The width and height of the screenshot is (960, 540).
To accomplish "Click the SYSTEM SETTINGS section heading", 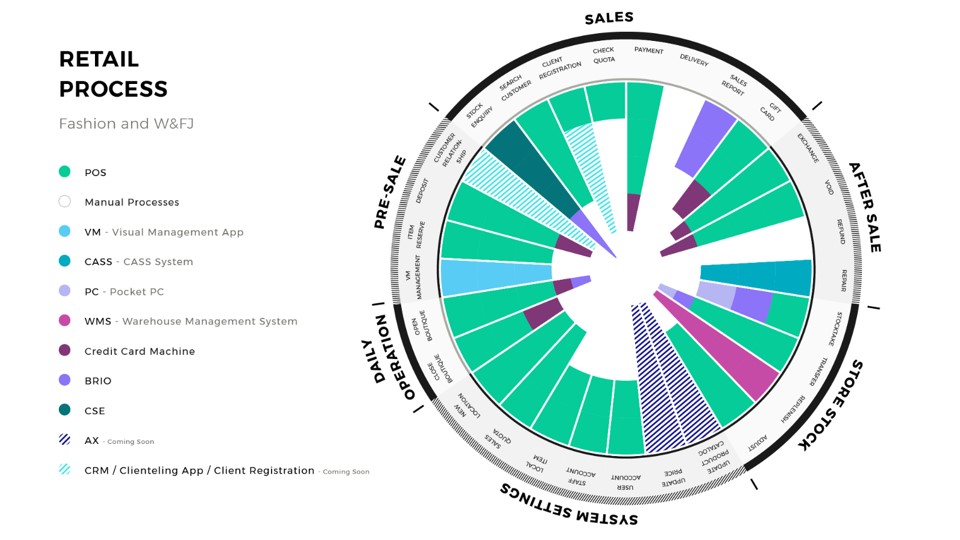I will tap(569, 505).
